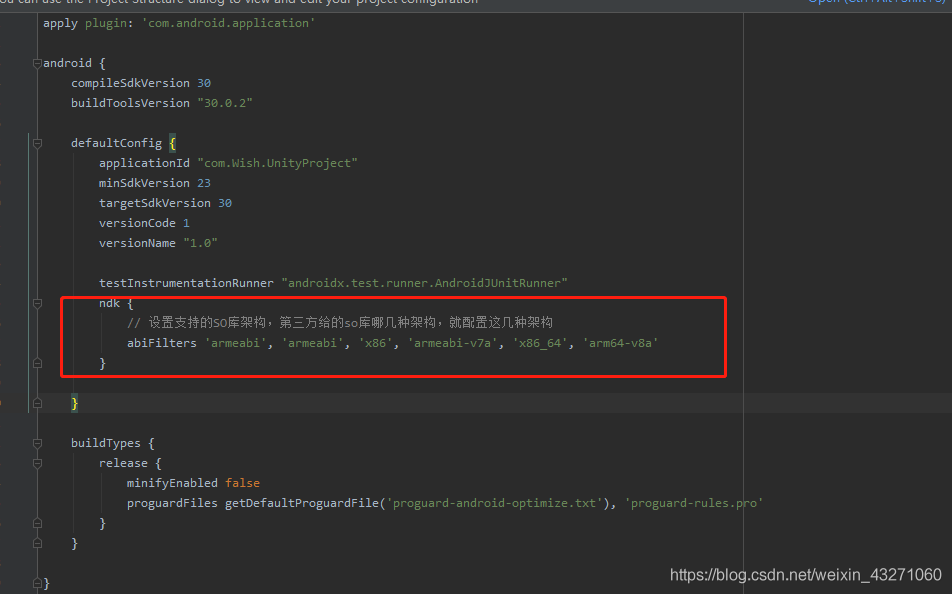This screenshot has height=594, width=952.
Task: Click the blog.csdn.net watermark URL
Action: tap(806, 575)
